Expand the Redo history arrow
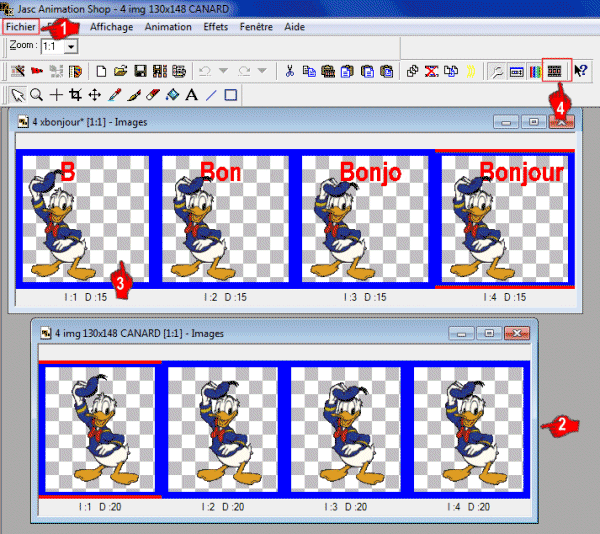The height and width of the screenshot is (534, 600). [x=262, y=71]
